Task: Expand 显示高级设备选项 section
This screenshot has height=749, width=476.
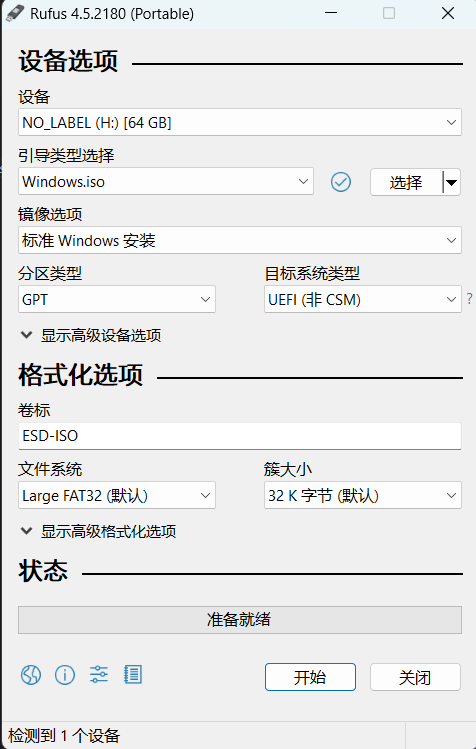Action: tap(91, 335)
